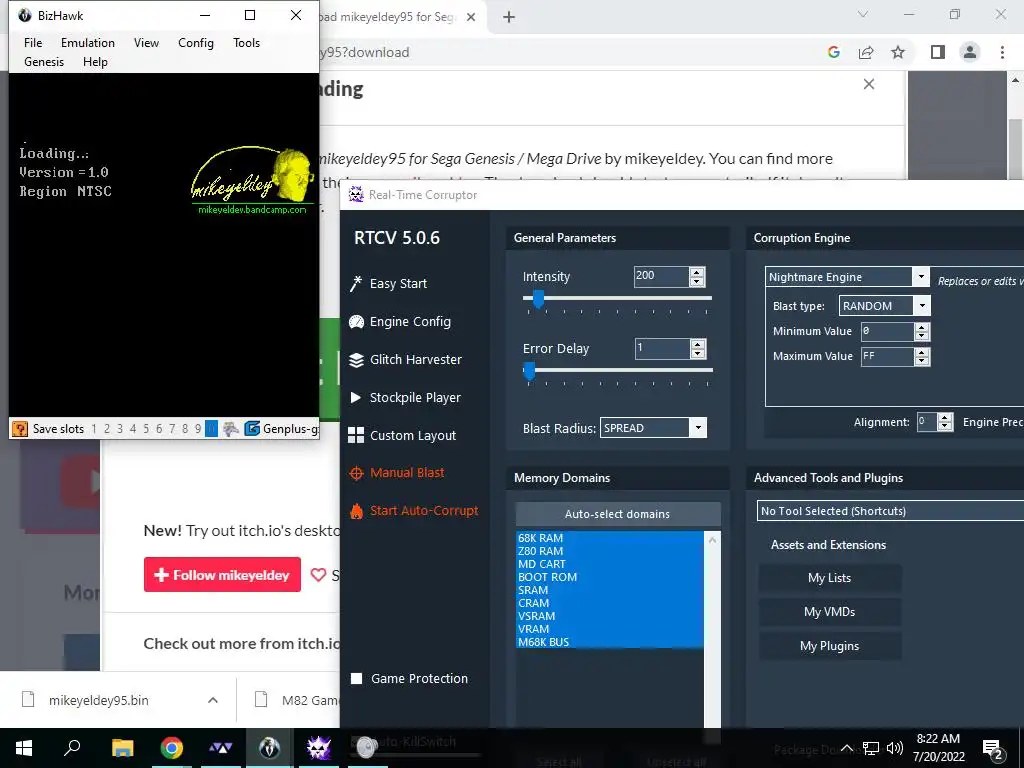Decrease Error Delay with the down arrow
The height and width of the screenshot is (768, 1024).
tap(697, 354)
